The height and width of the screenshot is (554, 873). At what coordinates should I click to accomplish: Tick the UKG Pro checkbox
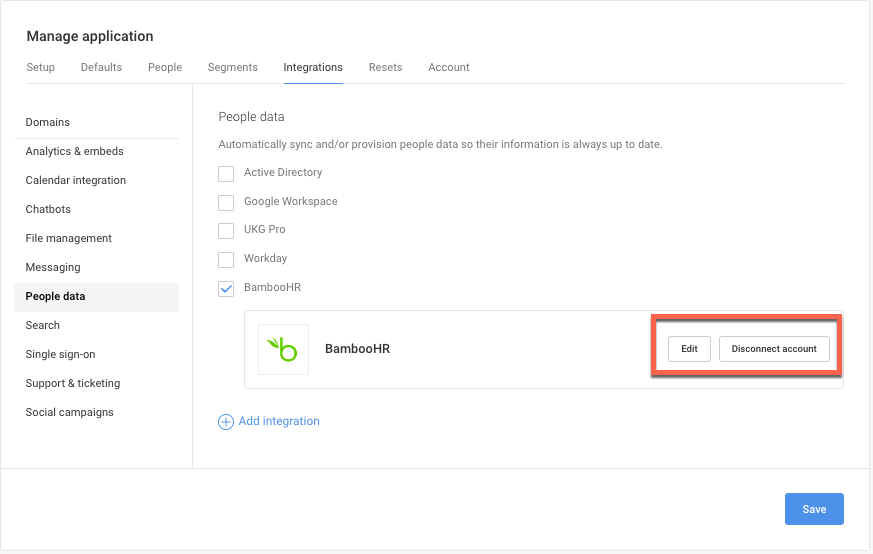click(226, 230)
